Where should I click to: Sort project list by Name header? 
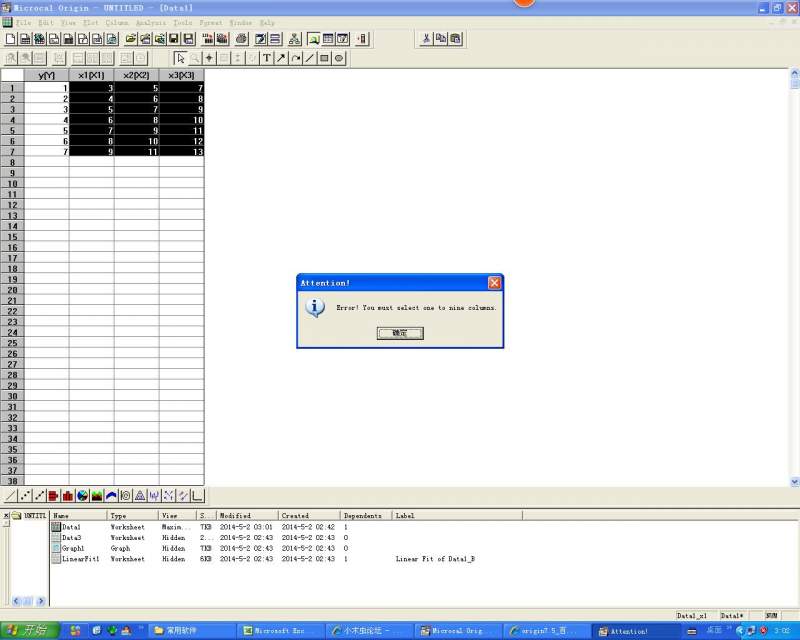79,515
